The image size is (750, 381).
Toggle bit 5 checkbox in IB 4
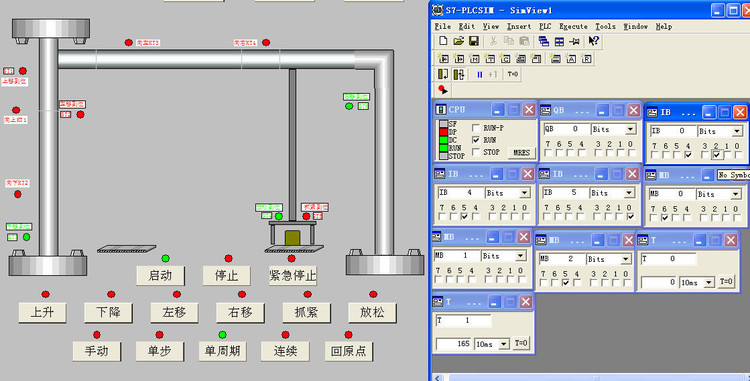tap(464, 217)
